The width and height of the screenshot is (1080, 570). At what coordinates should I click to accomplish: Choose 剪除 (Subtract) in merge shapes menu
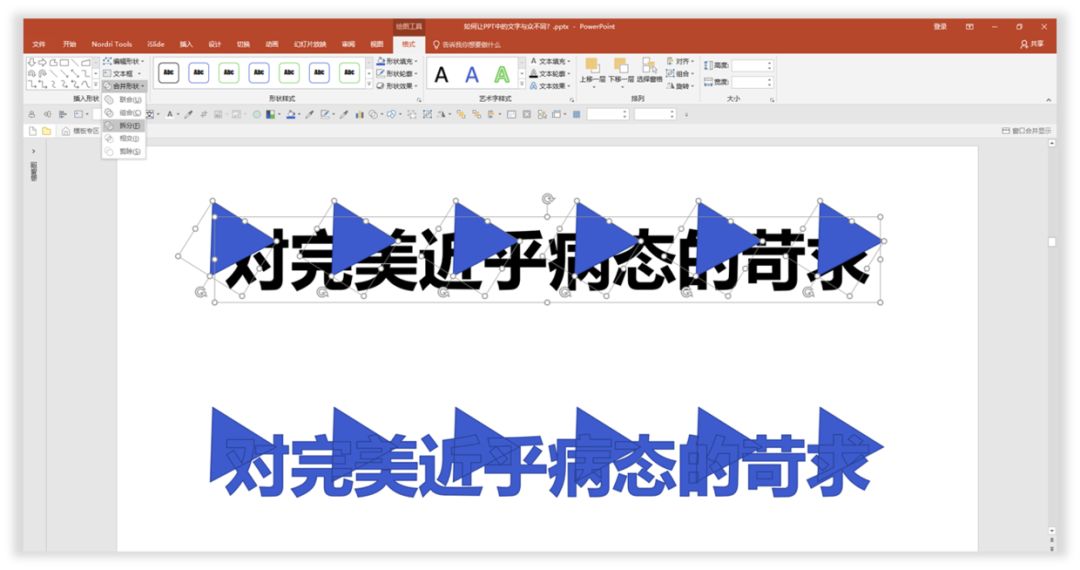click(124, 151)
